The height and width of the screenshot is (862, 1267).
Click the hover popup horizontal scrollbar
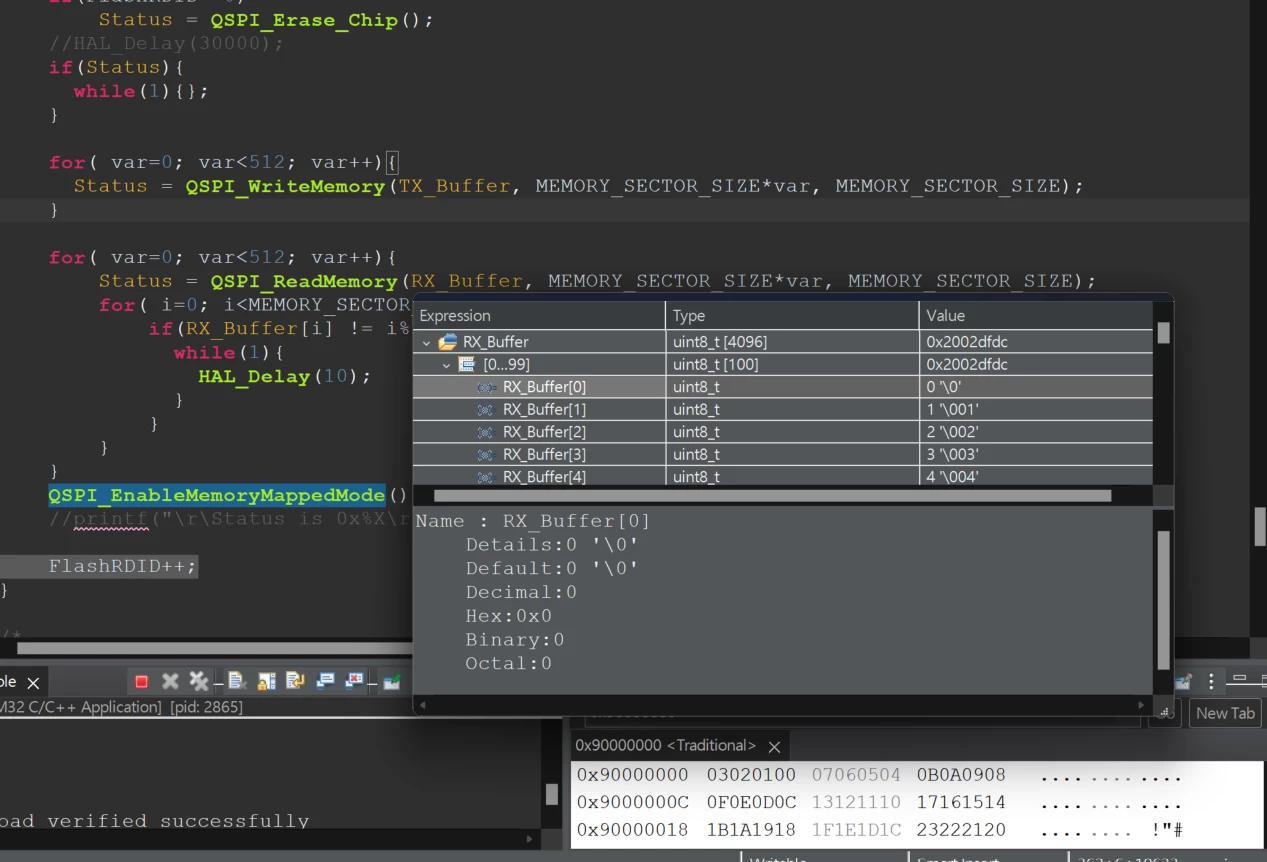[x=772, y=496]
